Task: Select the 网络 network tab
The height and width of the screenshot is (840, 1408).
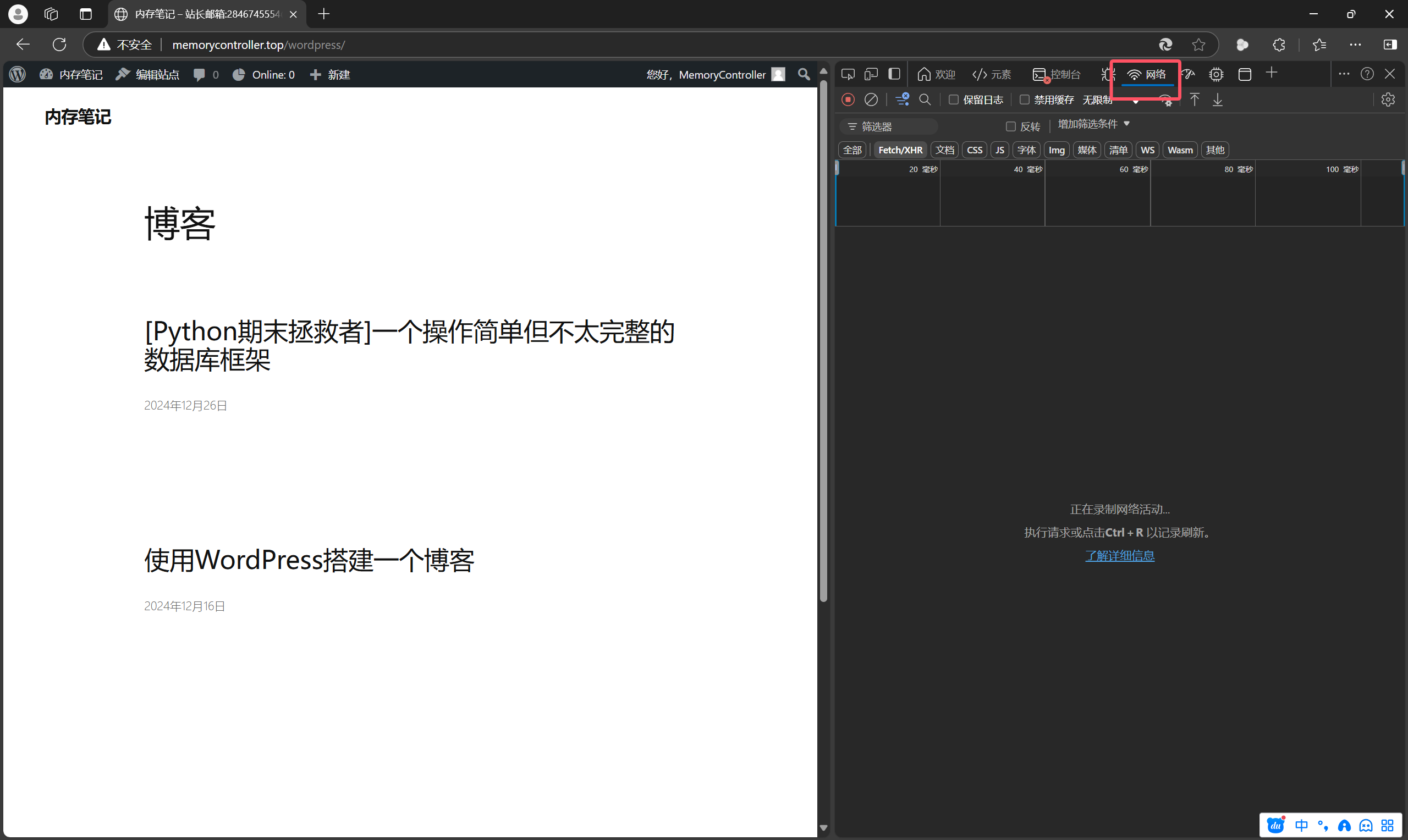Action: [1146, 74]
